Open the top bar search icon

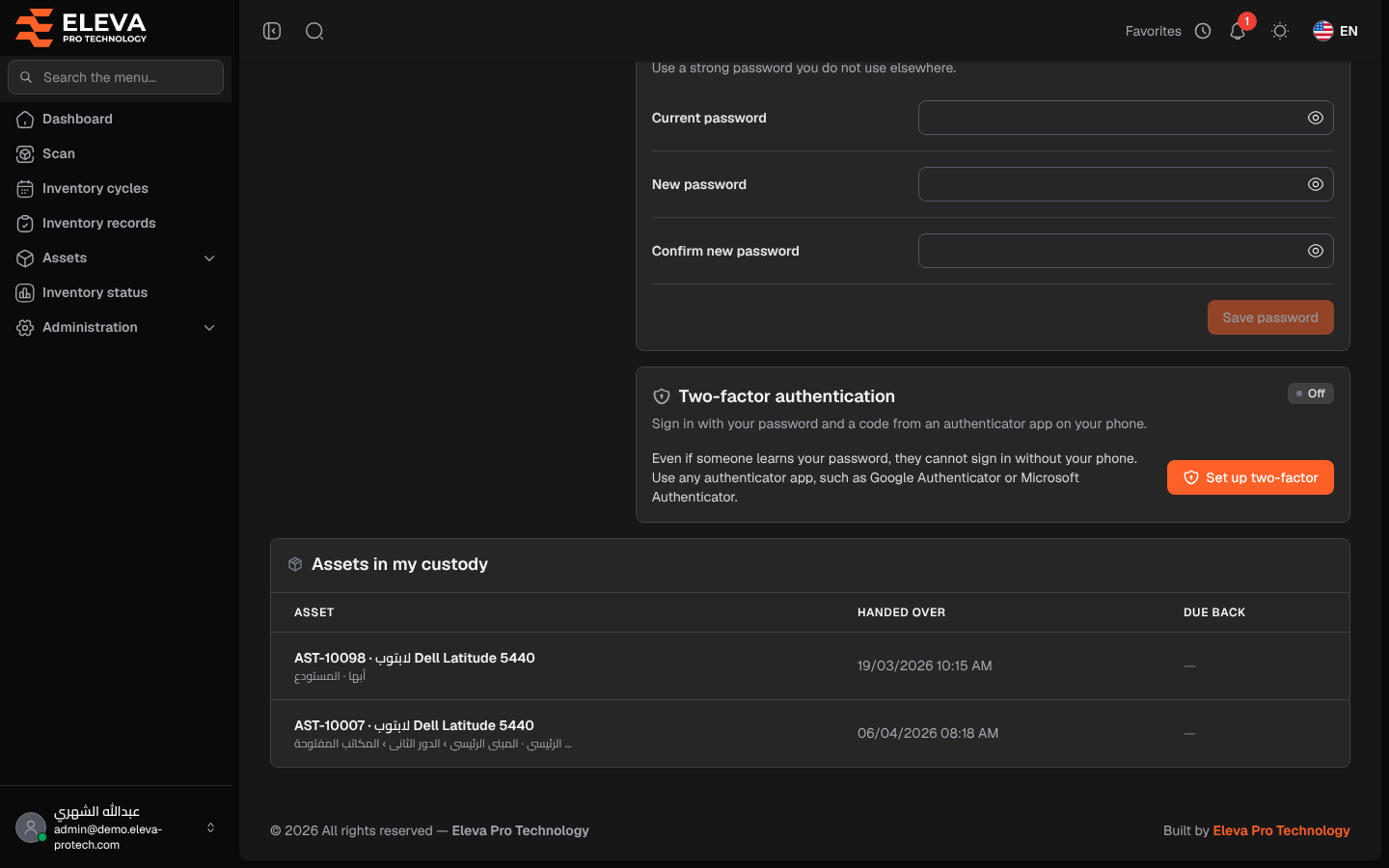coord(314,31)
